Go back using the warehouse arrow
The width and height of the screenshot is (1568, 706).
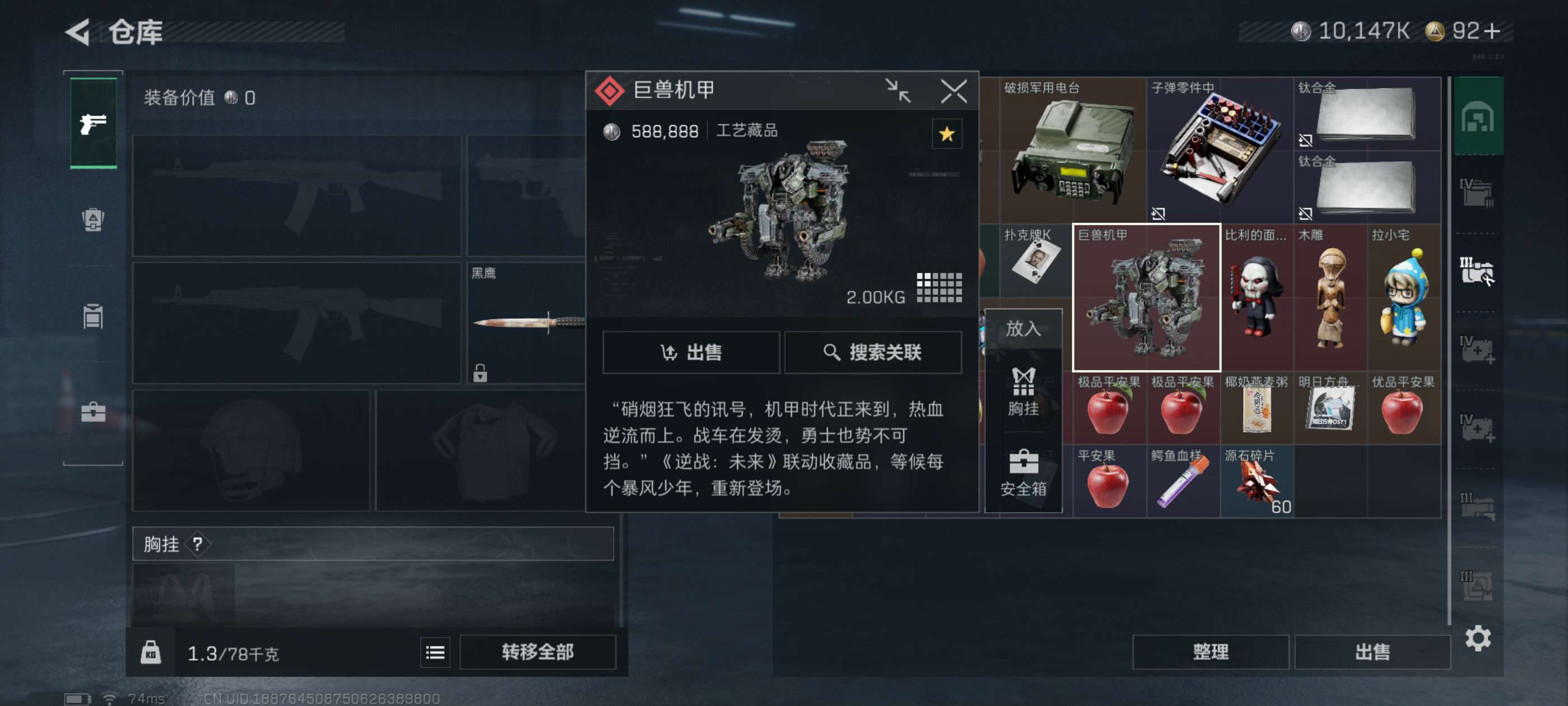pyautogui.click(x=78, y=32)
